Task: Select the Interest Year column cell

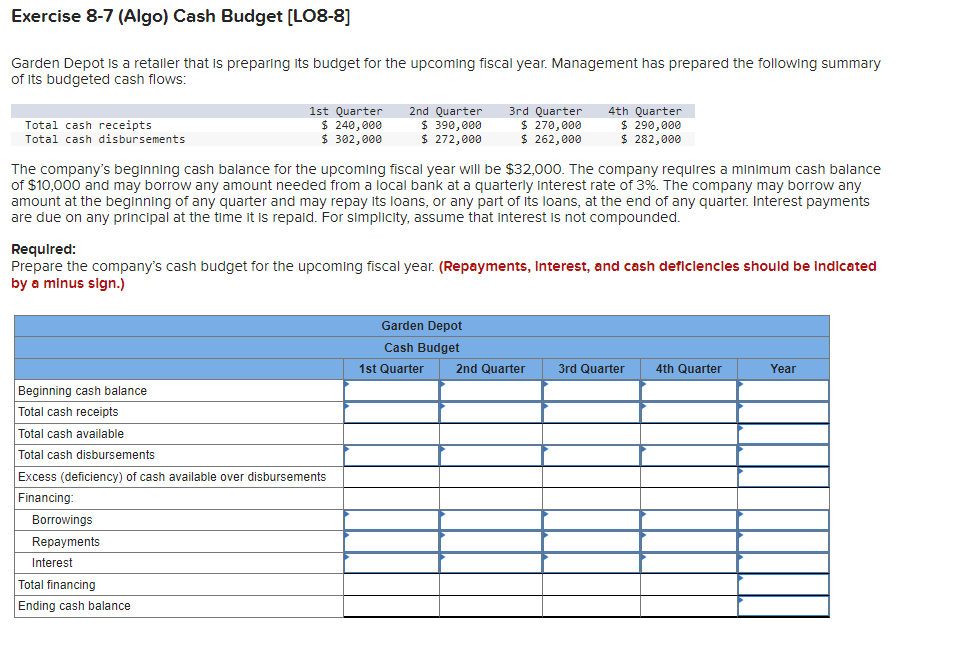Action: click(x=782, y=561)
